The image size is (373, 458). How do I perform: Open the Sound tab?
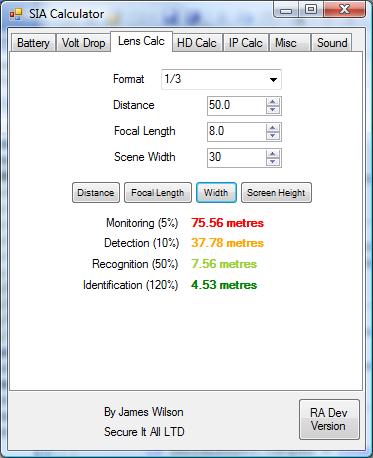point(331,43)
